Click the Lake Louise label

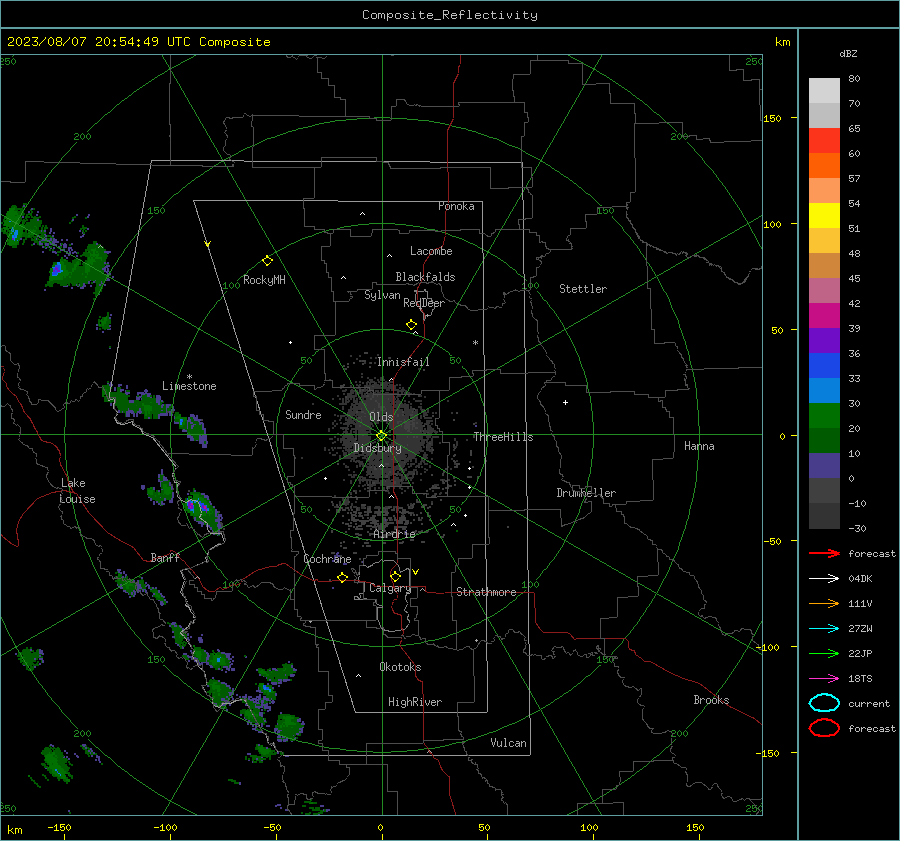(77, 491)
